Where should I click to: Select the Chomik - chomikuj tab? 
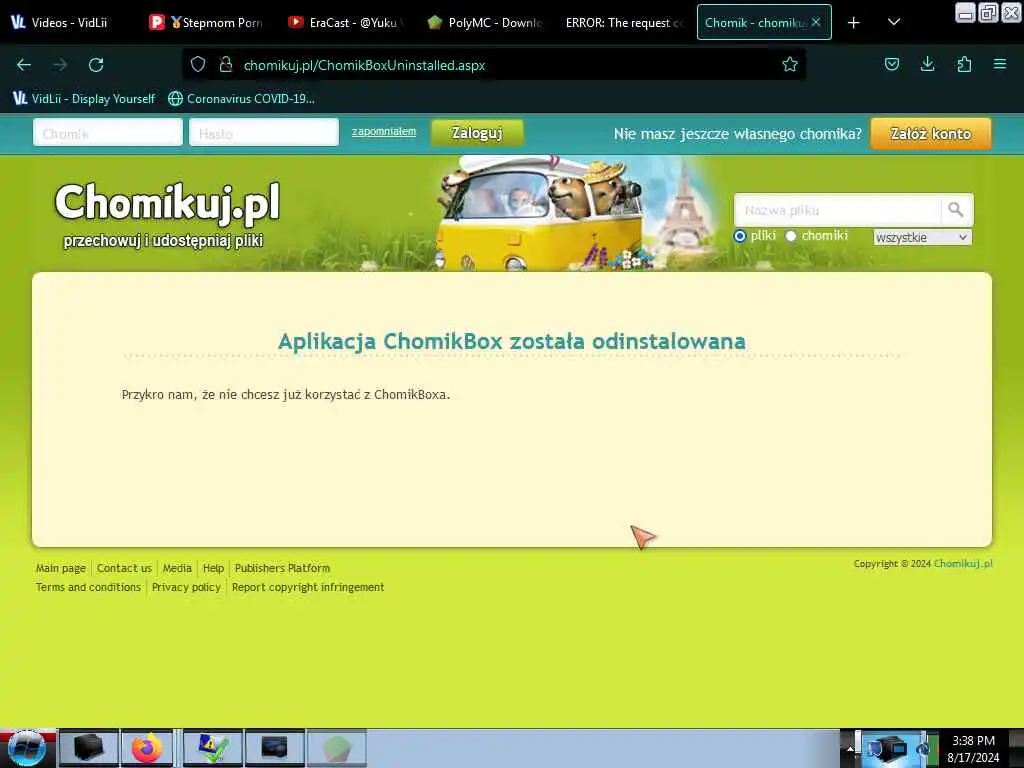coord(755,22)
